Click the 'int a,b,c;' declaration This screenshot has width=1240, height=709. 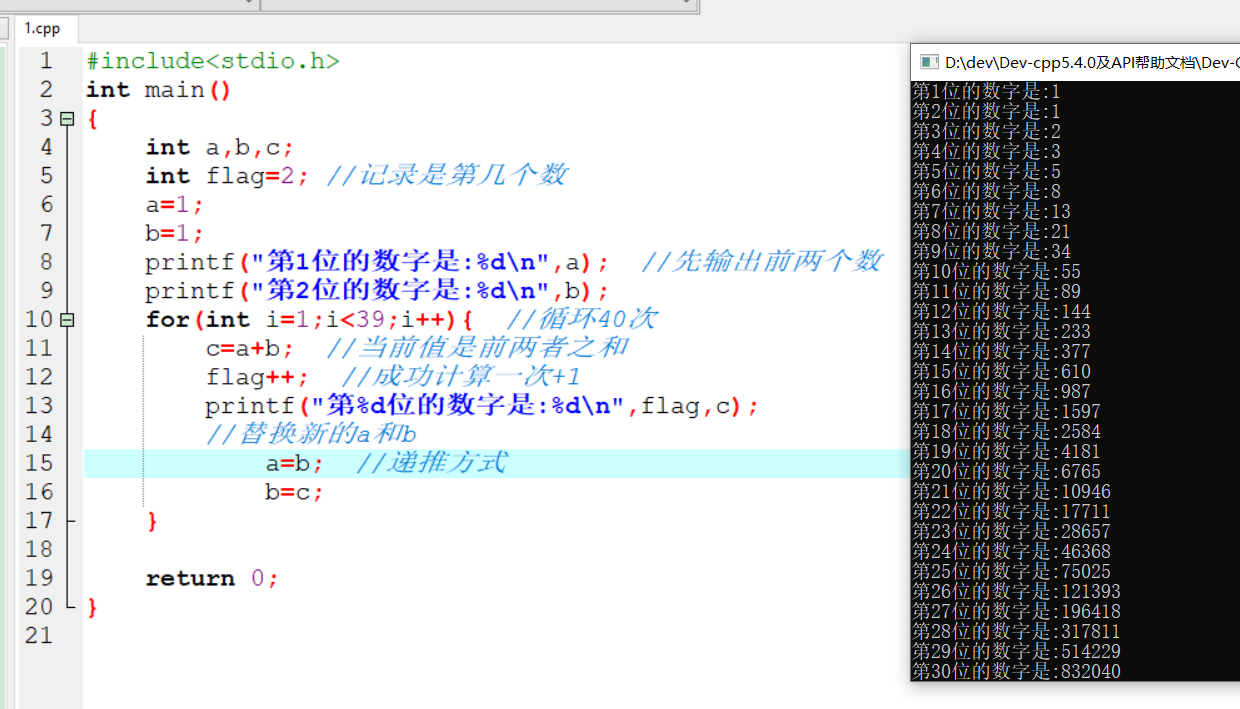pyautogui.click(x=220, y=148)
